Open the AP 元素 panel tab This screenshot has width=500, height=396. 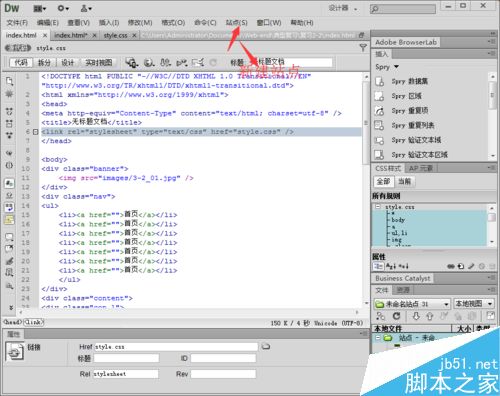tap(421, 168)
